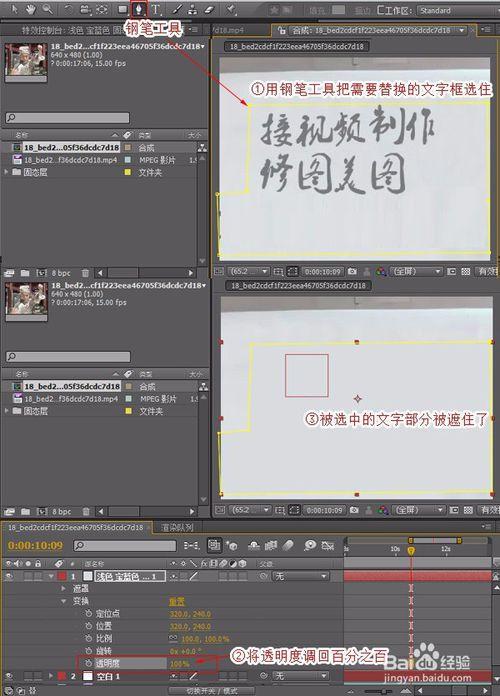Screen dimensions: 500x696
Task: Open lower viewer resolution dropdown (全屏)
Action: 418,510
